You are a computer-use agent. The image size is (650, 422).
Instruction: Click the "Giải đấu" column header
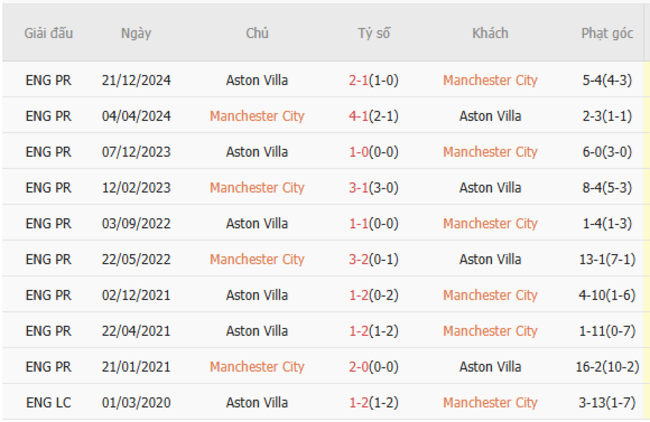tap(48, 33)
